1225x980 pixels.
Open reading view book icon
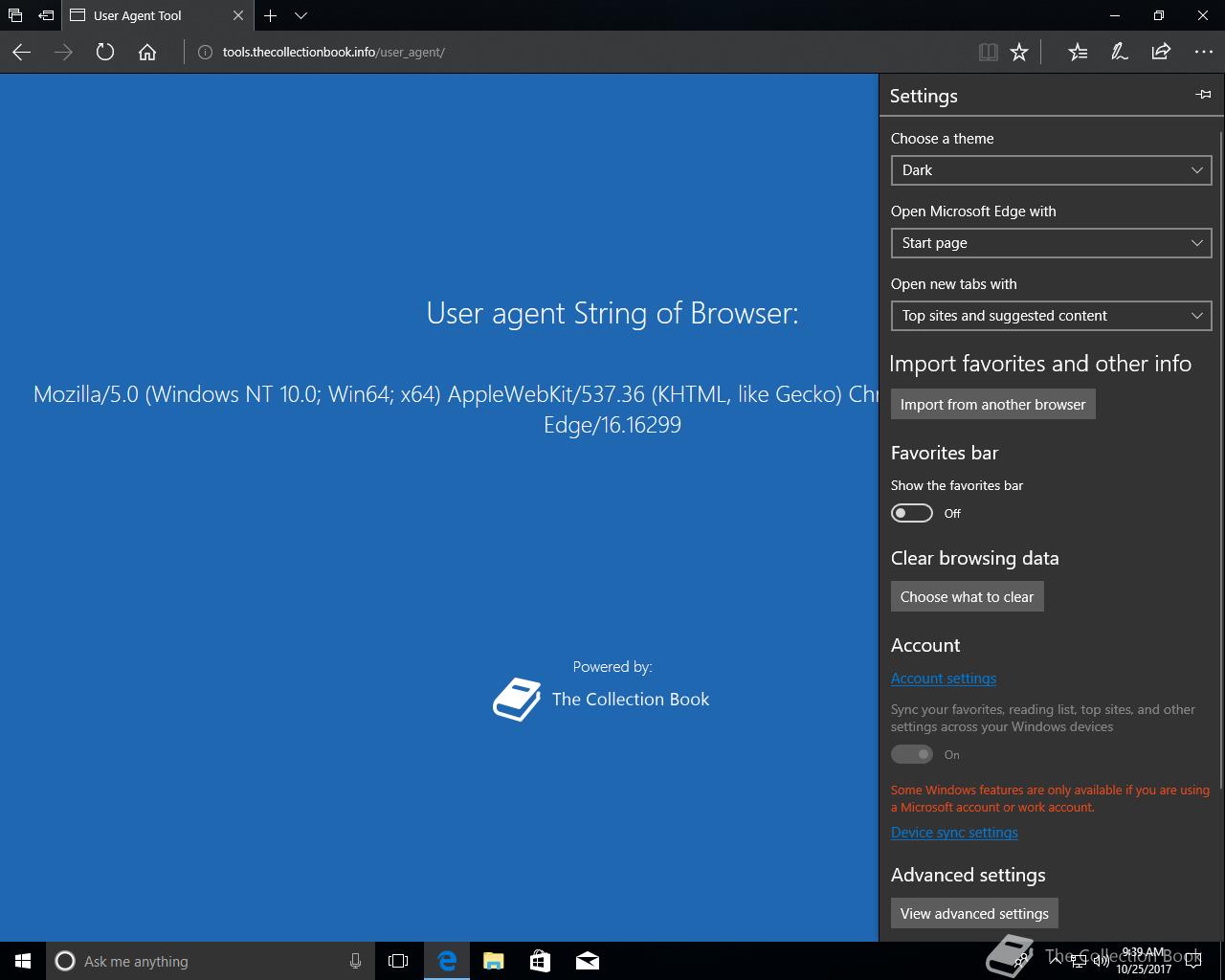pos(989,53)
